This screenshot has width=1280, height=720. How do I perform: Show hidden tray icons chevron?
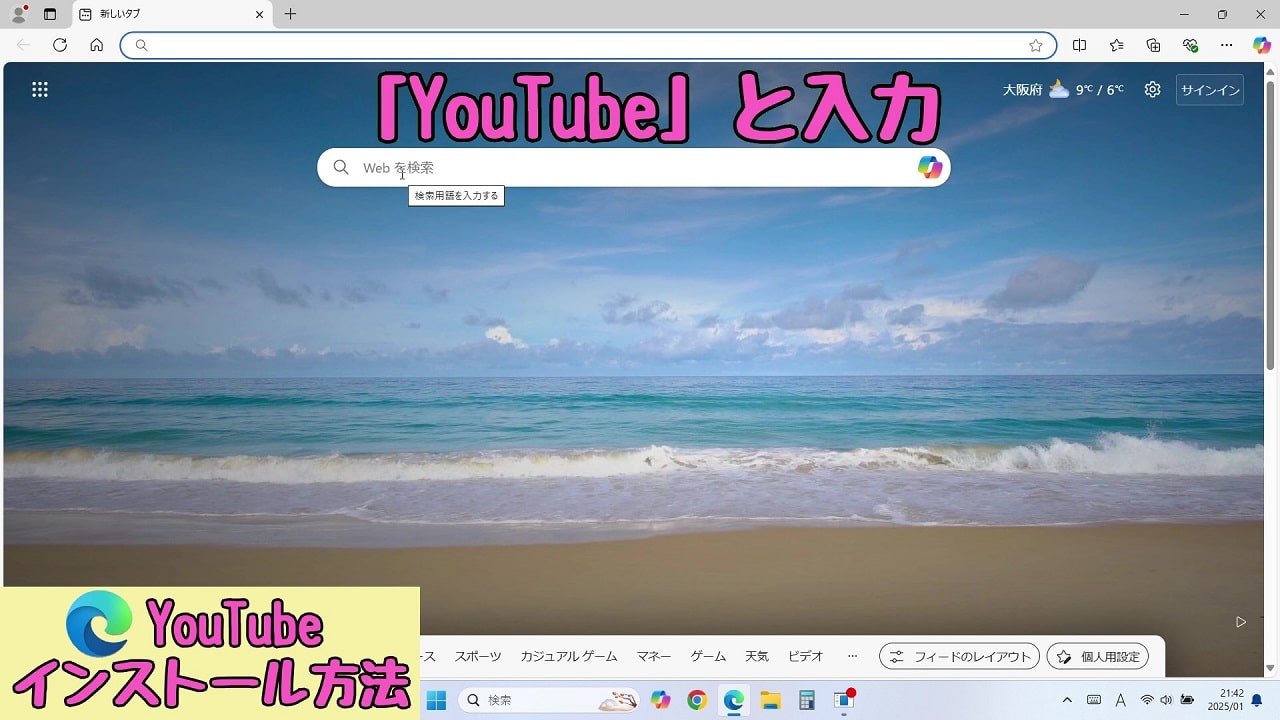tap(1067, 700)
